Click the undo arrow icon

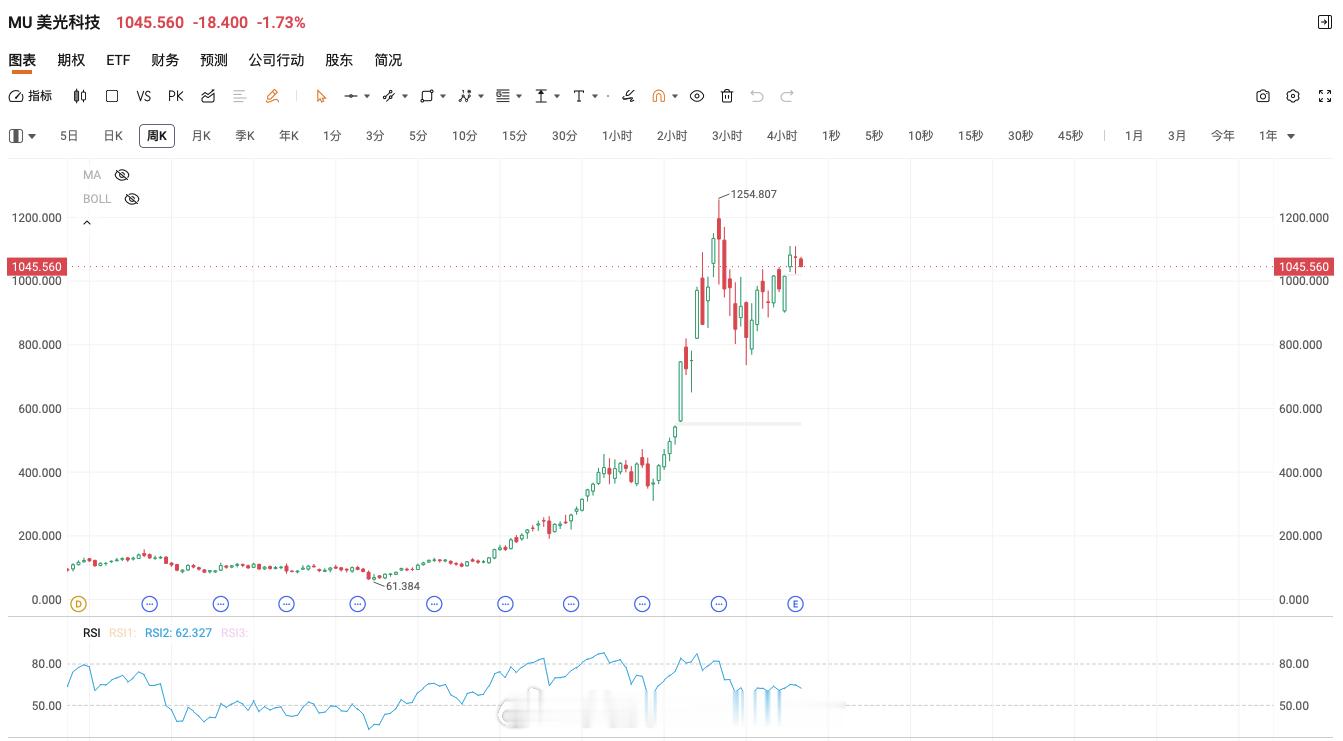[757, 96]
